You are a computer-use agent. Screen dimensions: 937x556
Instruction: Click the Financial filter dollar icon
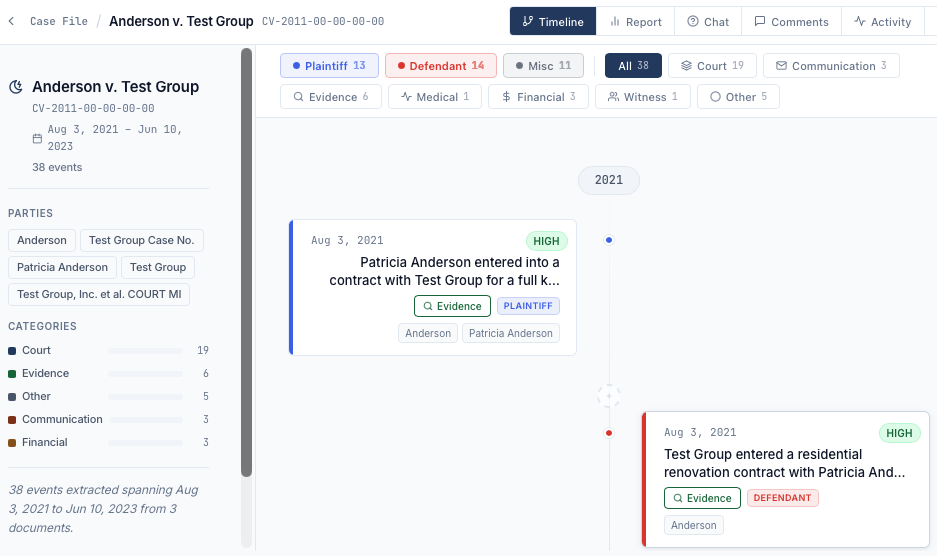coord(506,97)
